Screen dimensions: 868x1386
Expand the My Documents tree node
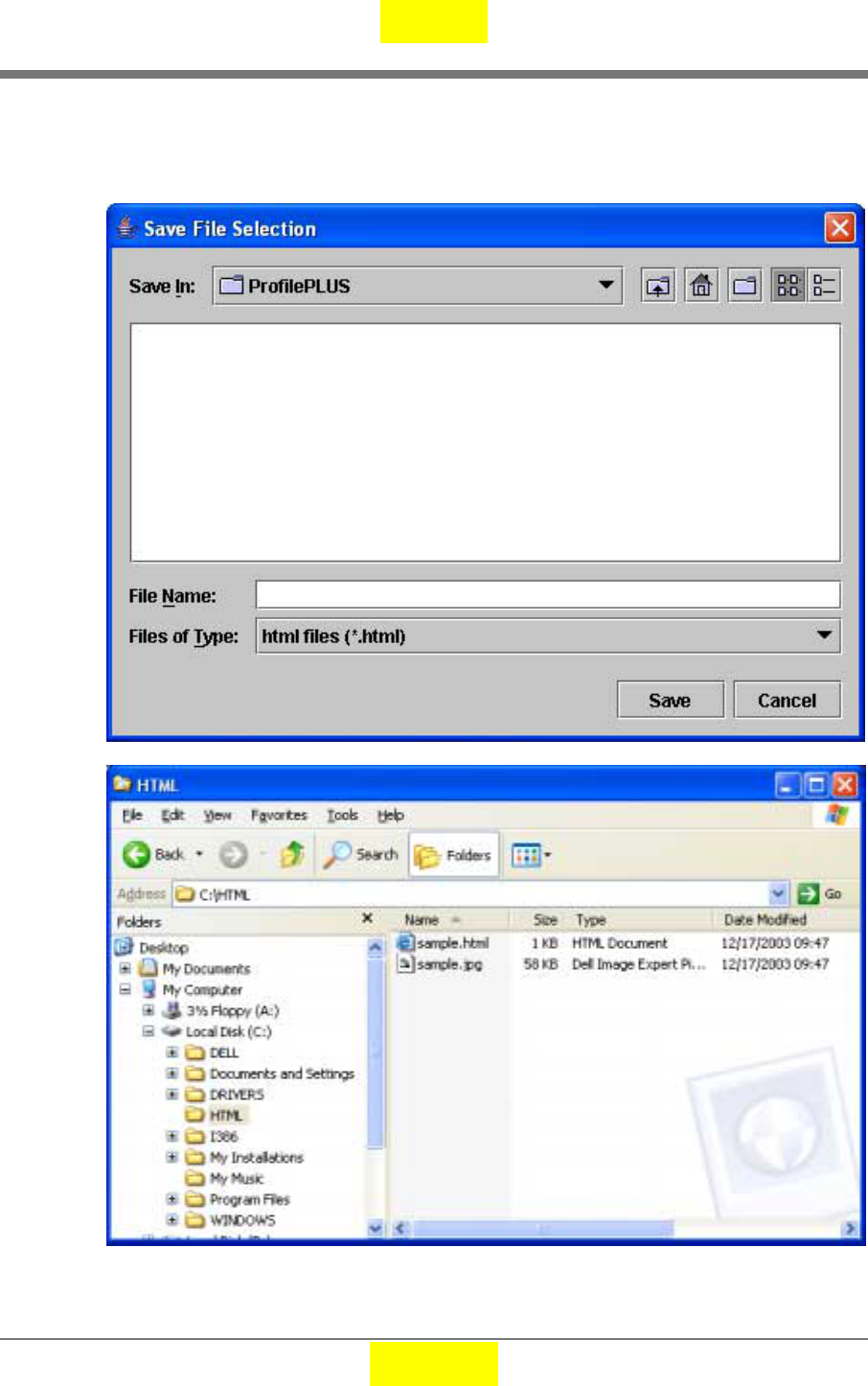(125, 968)
